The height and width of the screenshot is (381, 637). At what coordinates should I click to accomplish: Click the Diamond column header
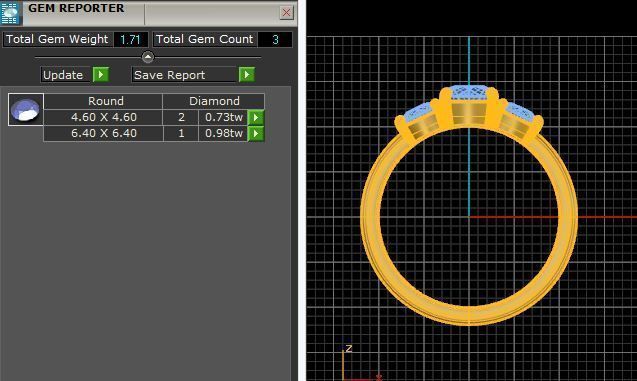214,101
